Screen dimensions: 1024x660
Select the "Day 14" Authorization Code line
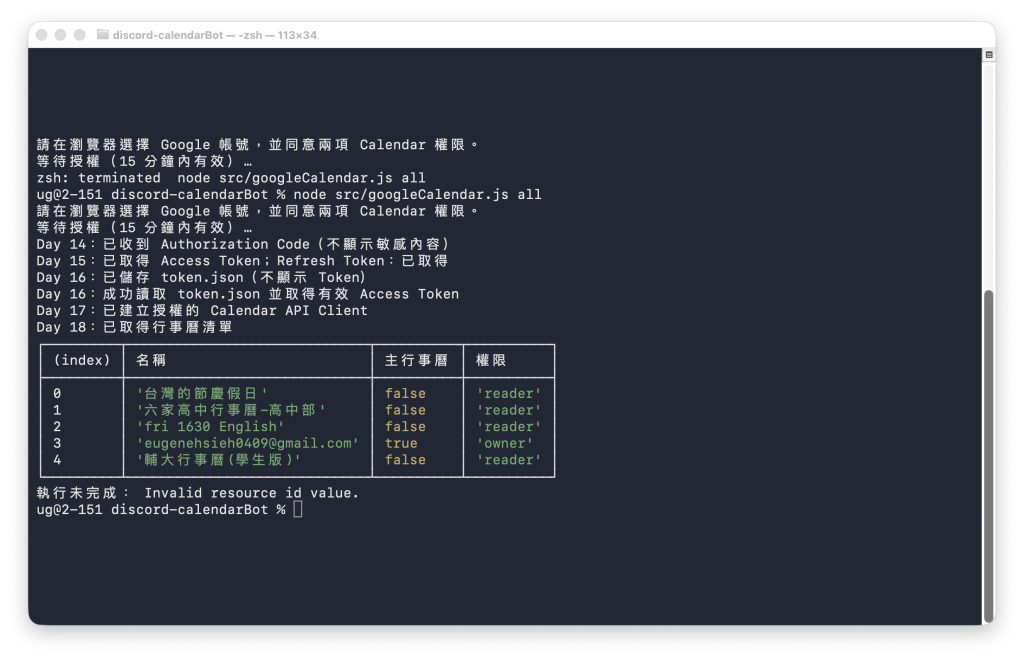[243, 244]
